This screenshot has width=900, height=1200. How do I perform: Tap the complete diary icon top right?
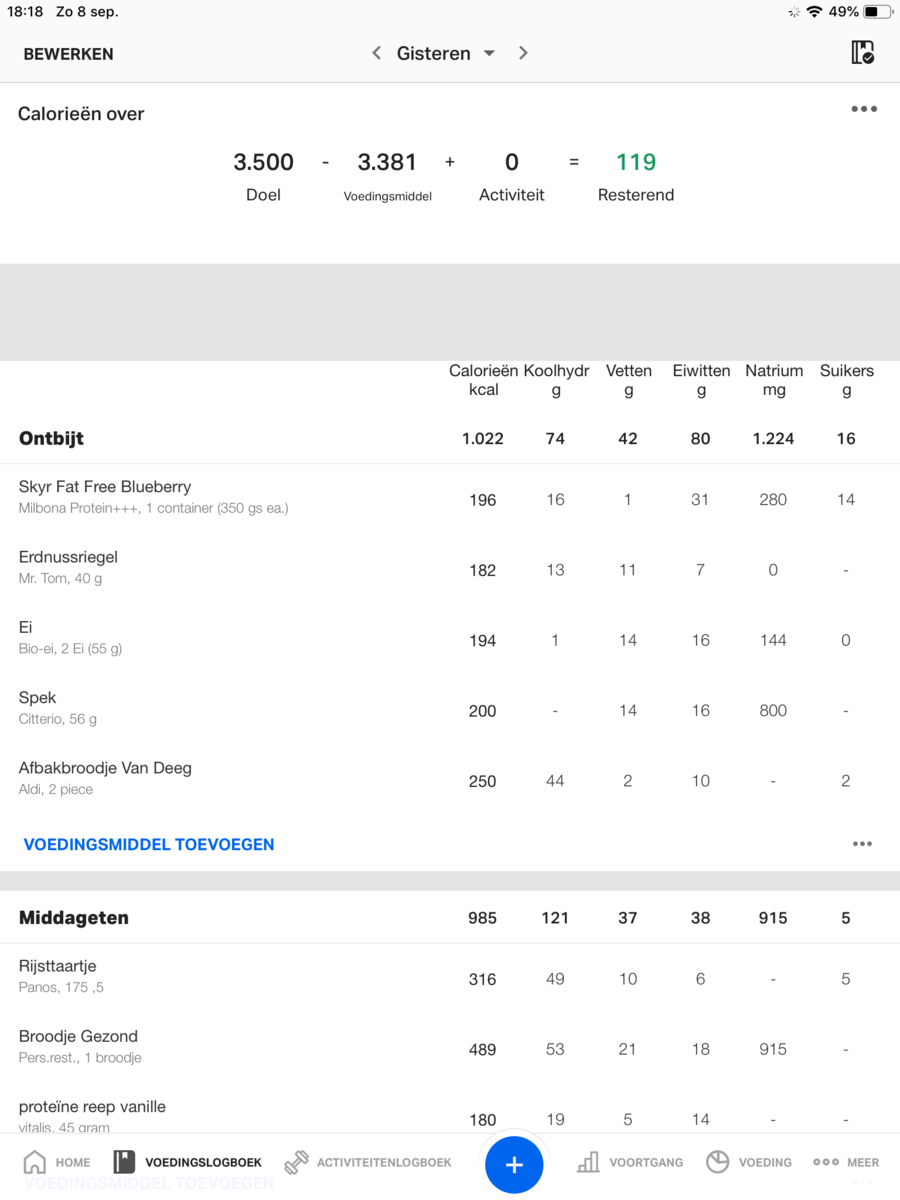[x=862, y=53]
